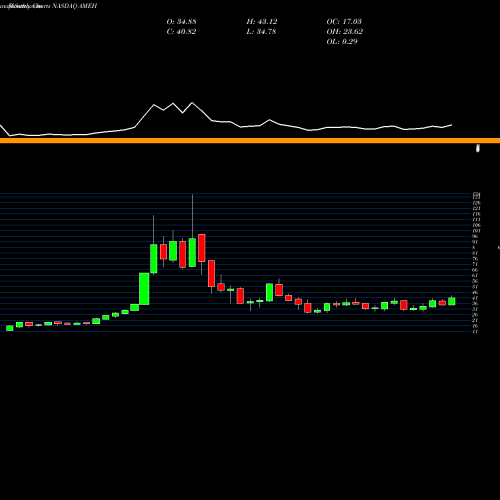500x500 pixels.
Task: Click the candle with the tallest upper wick
Action: [x=192, y=252]
